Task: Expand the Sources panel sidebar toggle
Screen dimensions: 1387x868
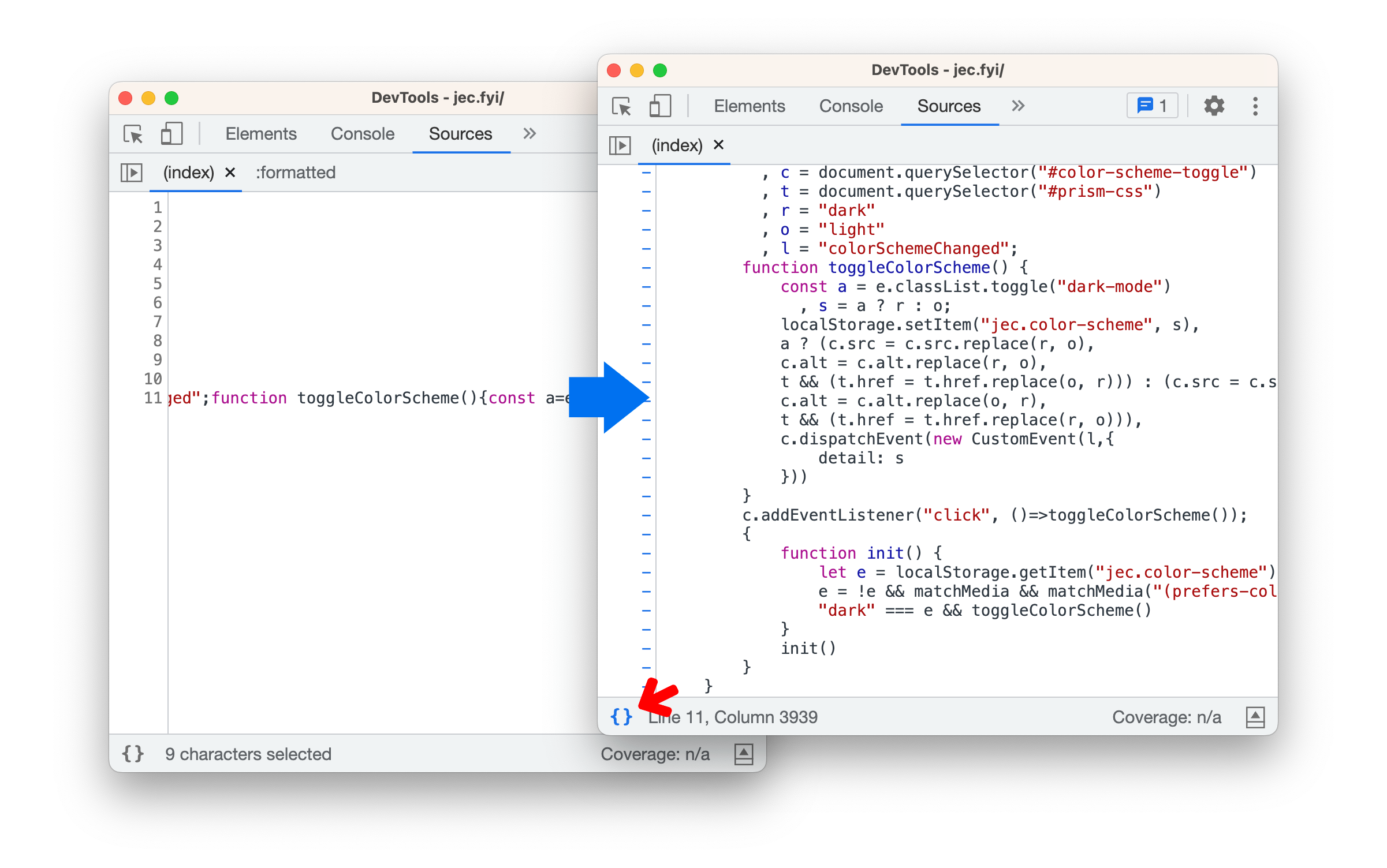Action: 620,144
